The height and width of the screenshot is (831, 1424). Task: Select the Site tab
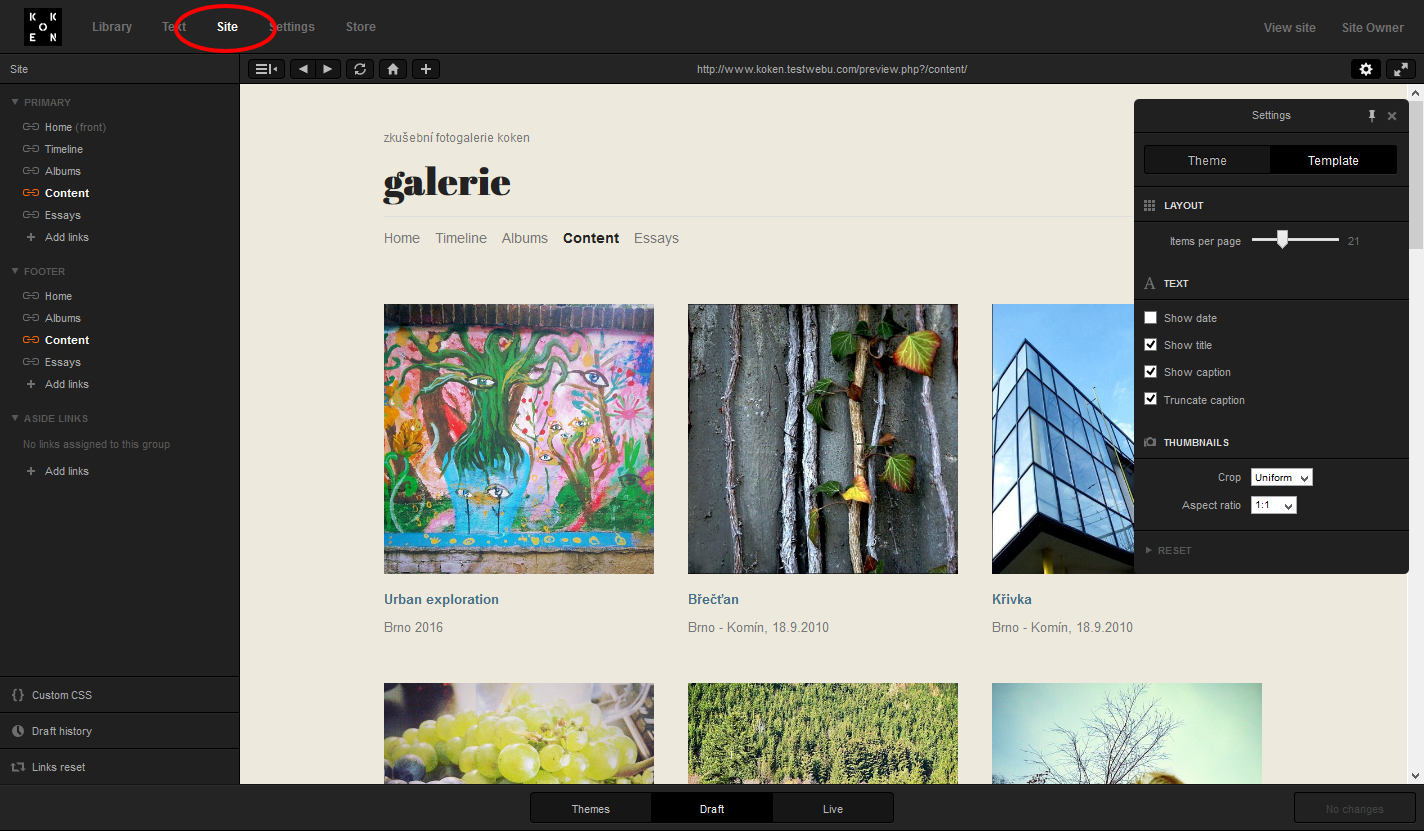coord(227,27)
